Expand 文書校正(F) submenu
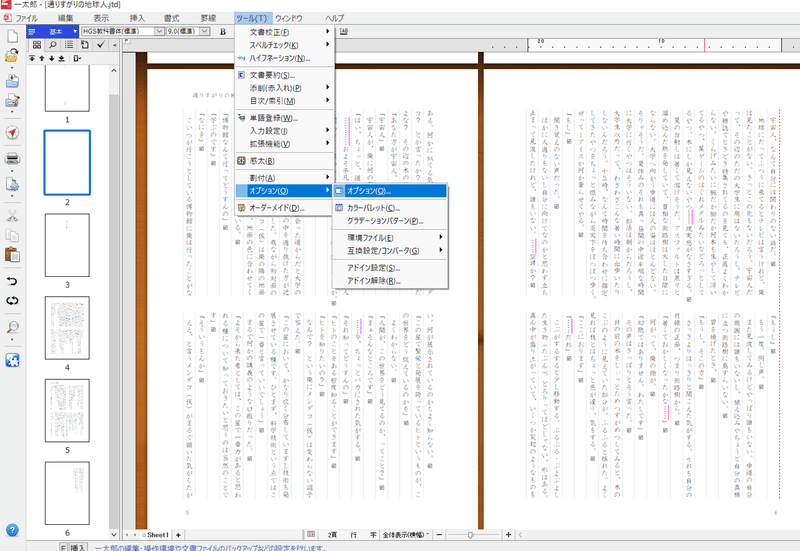Viewport: 800px width, 551px height. tap(284, 32)
